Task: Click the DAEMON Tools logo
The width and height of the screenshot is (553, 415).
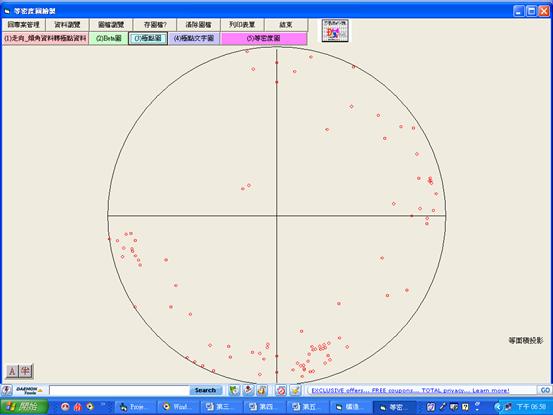Action: (29, 390)
